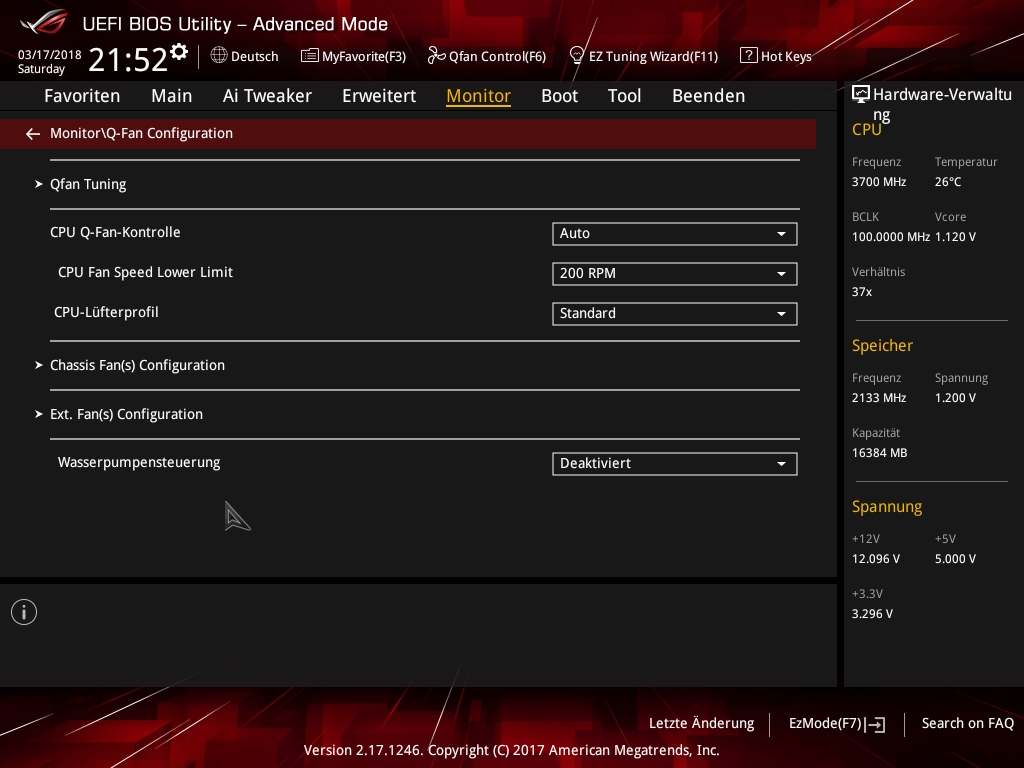The width and height of the screenshot is (1024, 768).
Task: Open Qfan Control fan icon
Action: coord(436,56)
